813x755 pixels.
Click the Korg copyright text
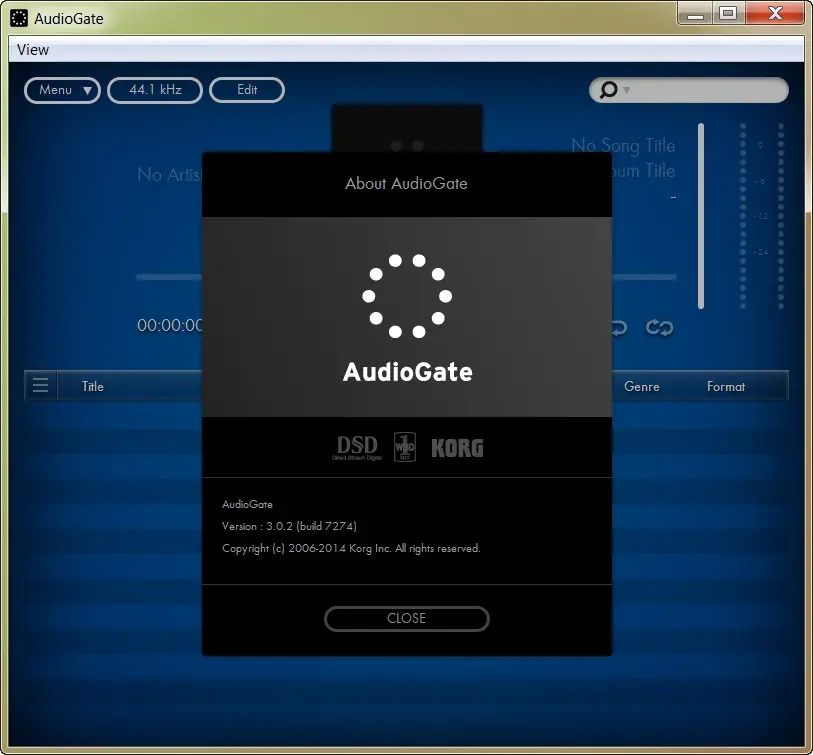[351, 548]
